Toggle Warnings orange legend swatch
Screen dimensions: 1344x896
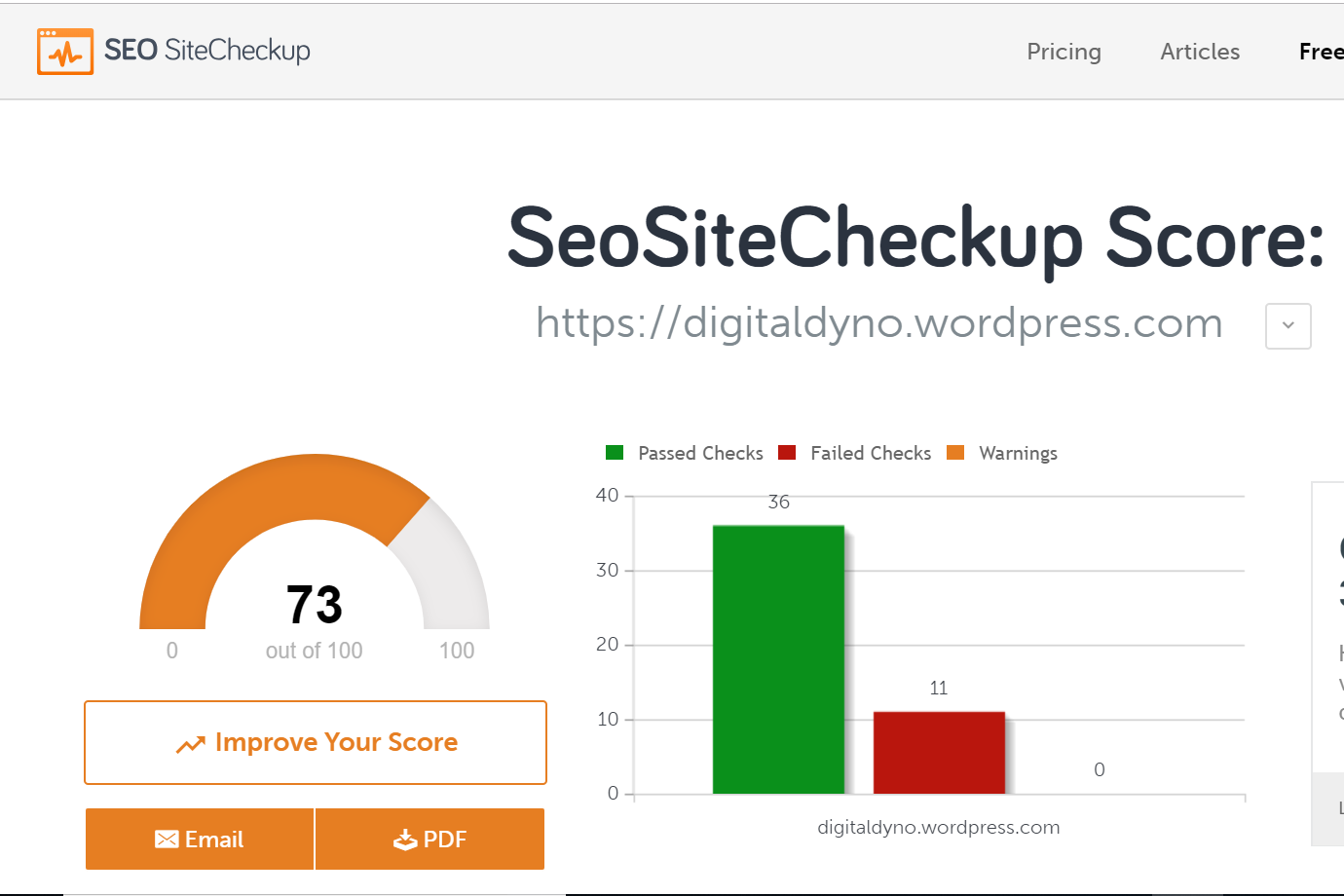(955, 452)
